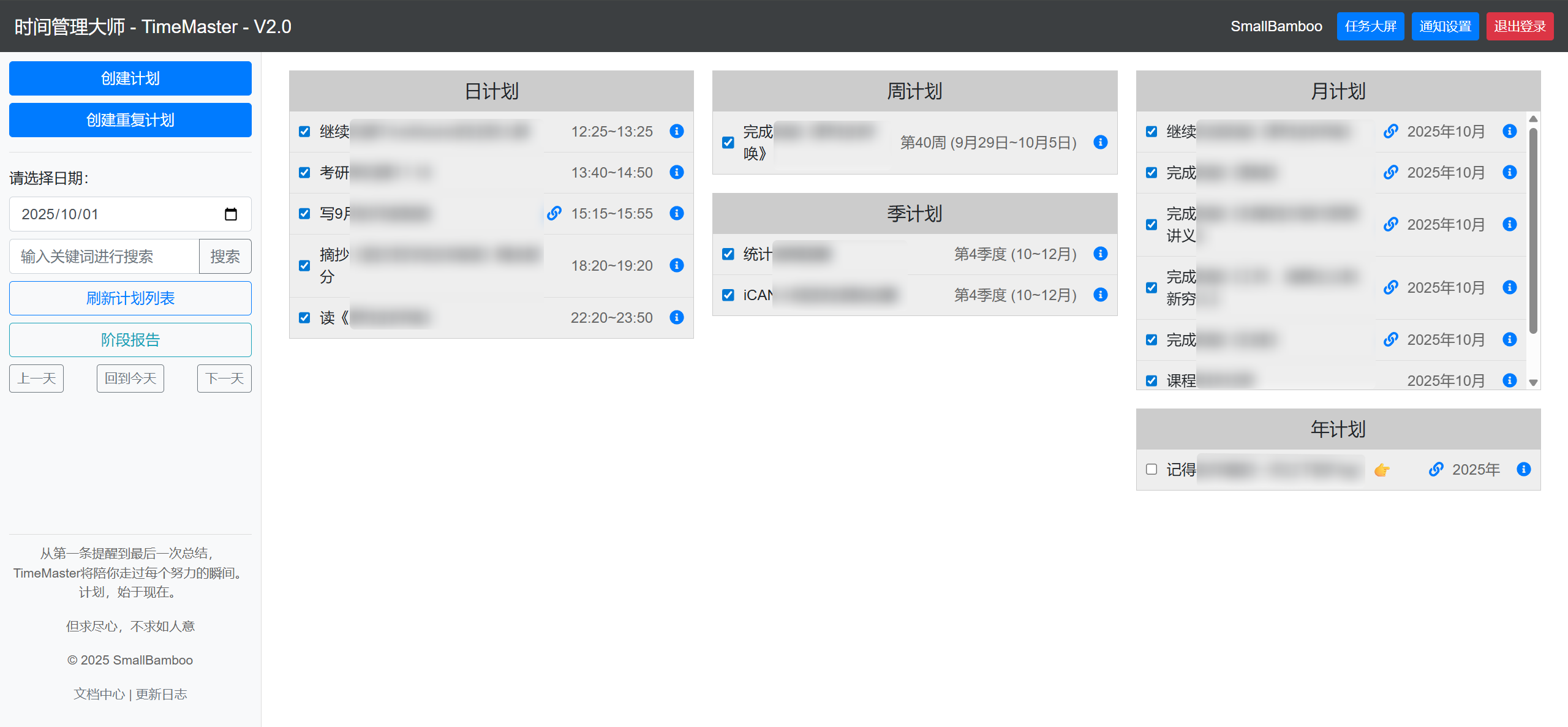
Task: Toggle checkbox of iCAN quarterly plan
Action: click(x=728, y=295)
